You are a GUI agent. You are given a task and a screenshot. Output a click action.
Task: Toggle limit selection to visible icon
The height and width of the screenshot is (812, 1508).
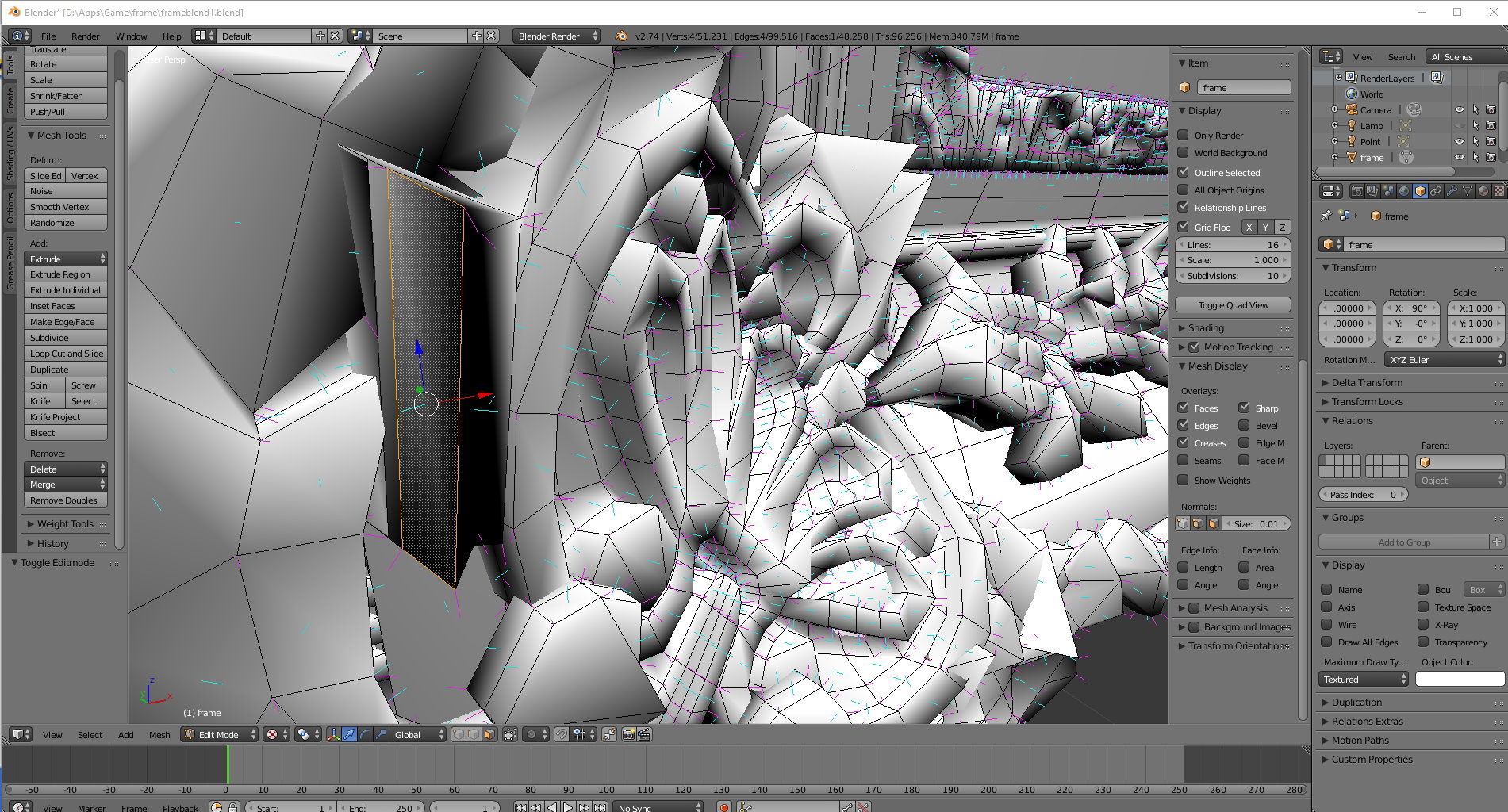click(510, 734)
